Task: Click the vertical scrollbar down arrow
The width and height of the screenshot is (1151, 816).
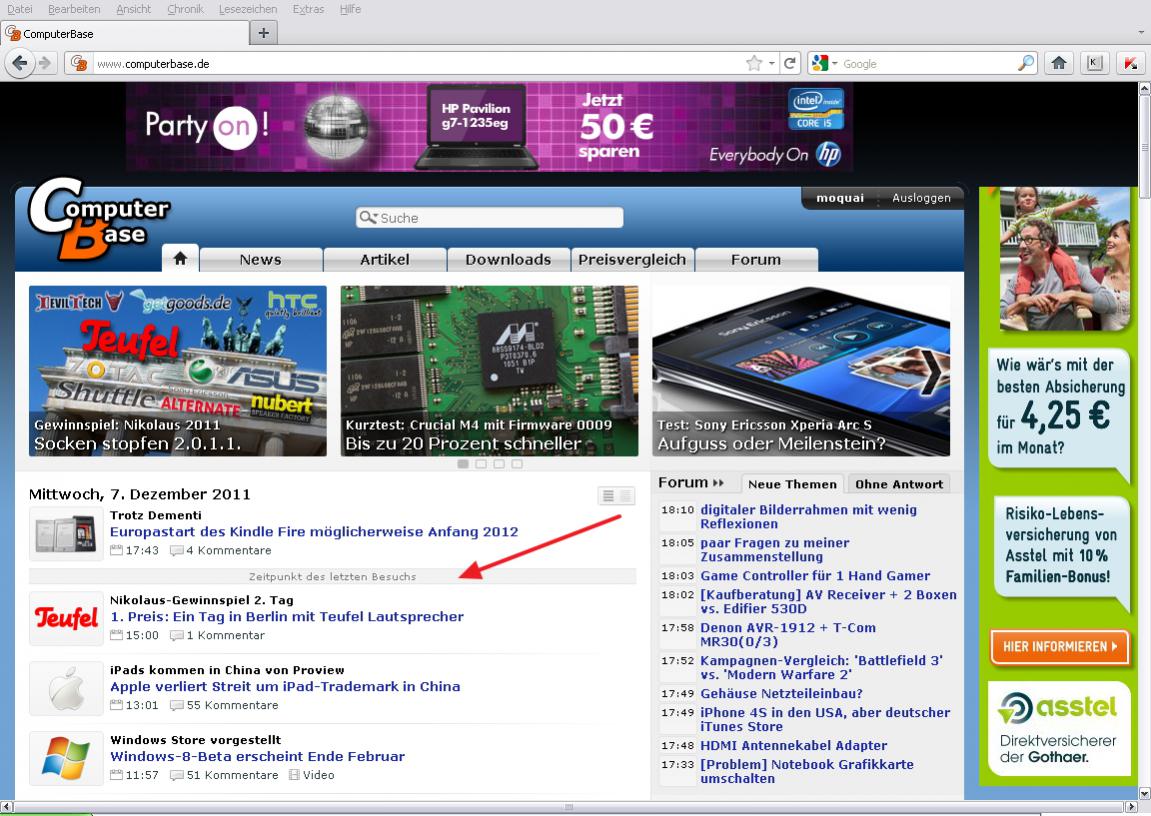Action: (1144, 793)
